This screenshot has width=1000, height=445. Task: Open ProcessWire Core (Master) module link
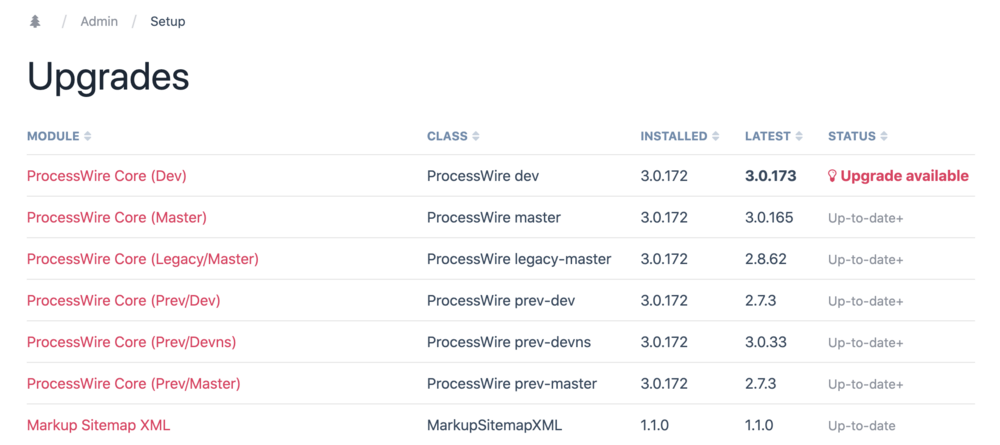117,217
